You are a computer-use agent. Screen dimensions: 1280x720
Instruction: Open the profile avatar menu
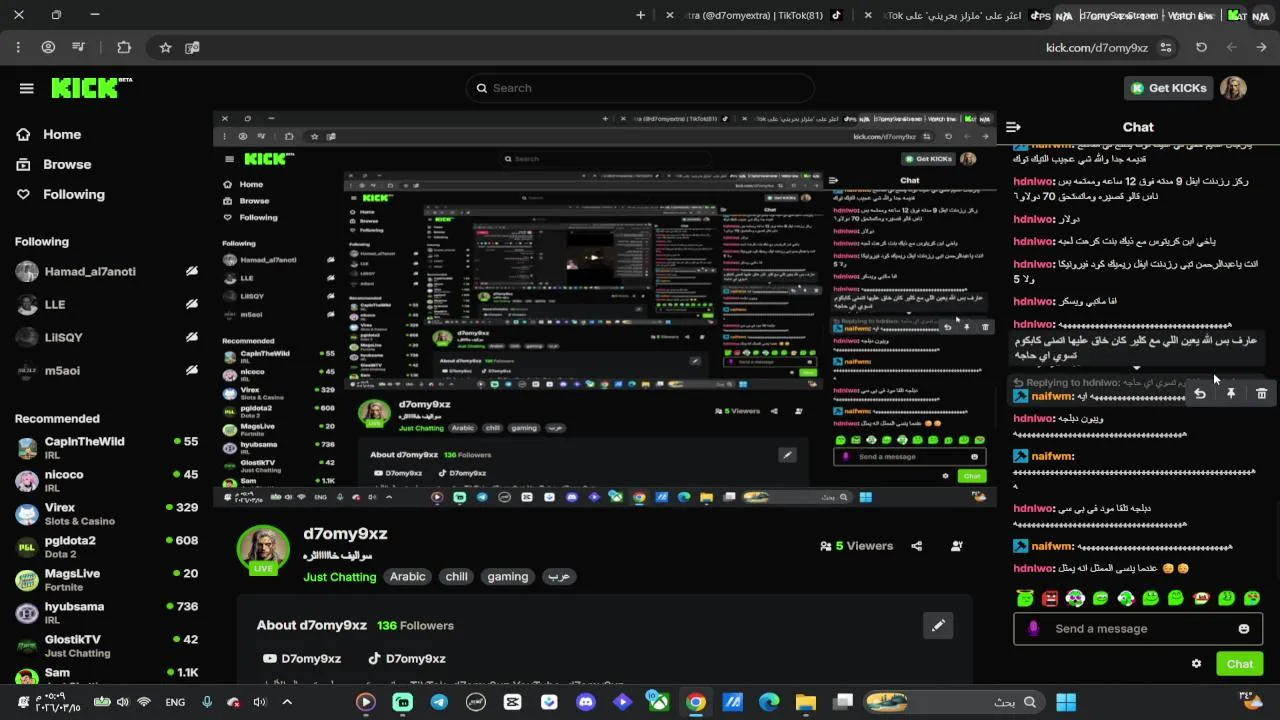1233,88
